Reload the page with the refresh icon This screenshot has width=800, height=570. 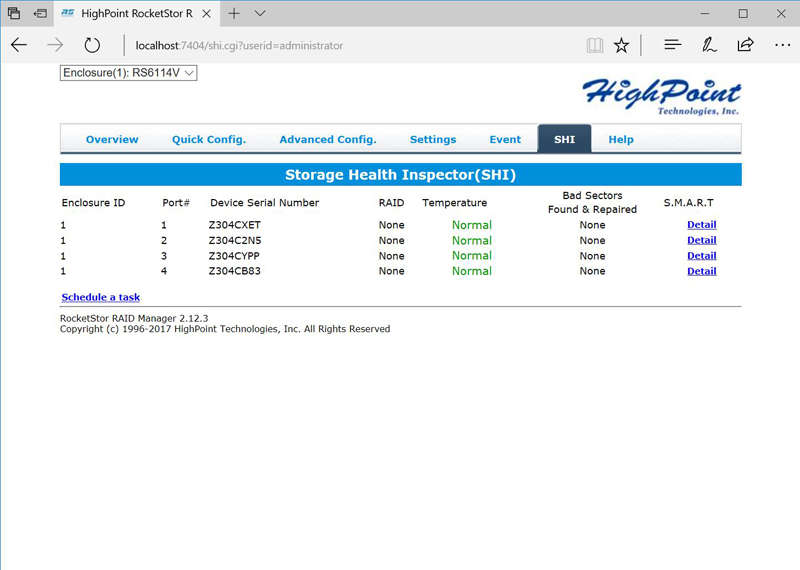pyautogui.click(x=92, y=45)
